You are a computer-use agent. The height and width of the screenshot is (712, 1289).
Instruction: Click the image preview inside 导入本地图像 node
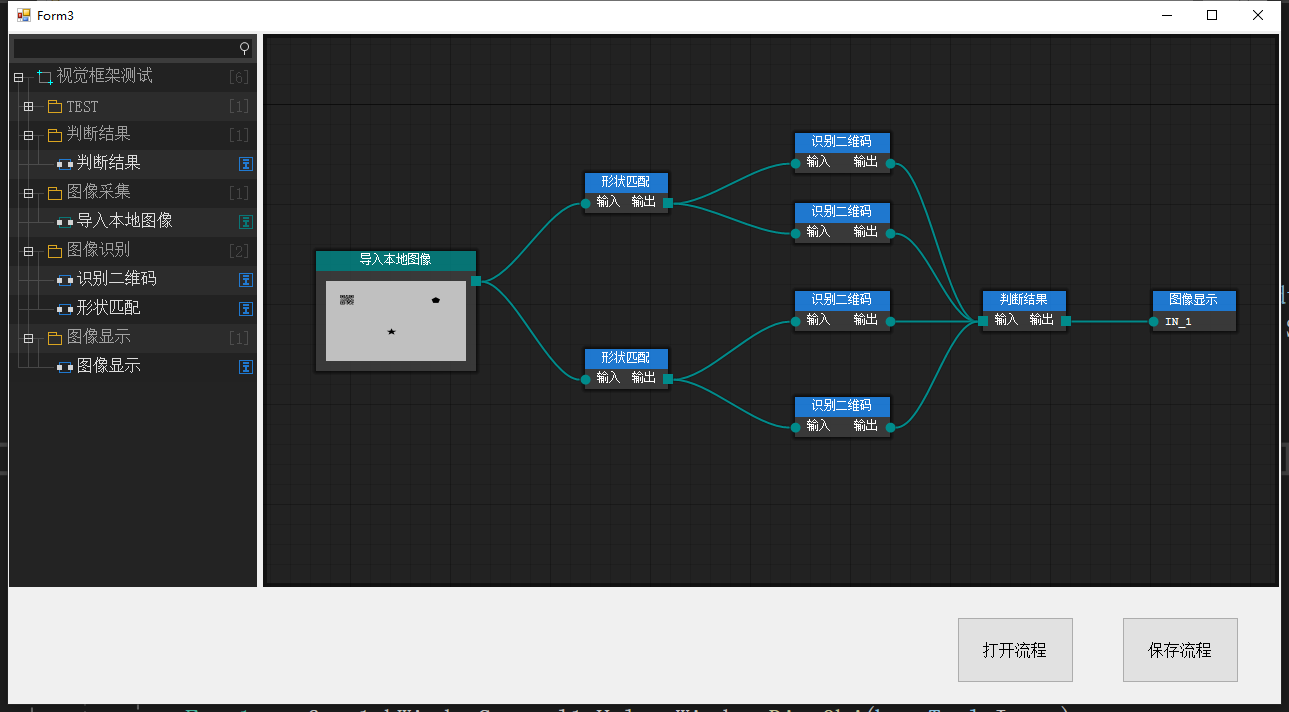click(396, 321)
